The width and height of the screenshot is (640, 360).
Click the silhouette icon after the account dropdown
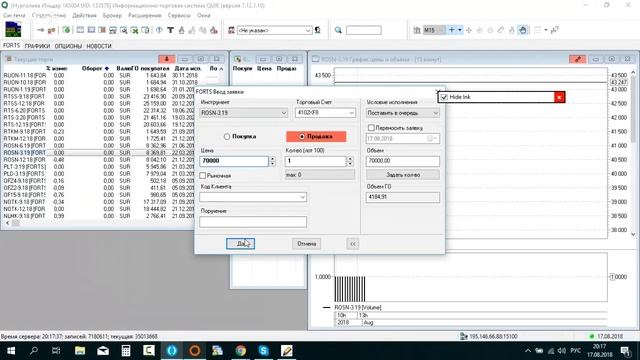click(x=318, y=30)
